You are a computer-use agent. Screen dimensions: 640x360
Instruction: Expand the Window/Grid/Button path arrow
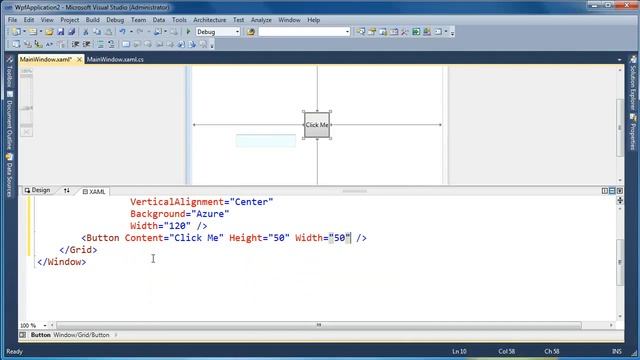tap(116, 335)
